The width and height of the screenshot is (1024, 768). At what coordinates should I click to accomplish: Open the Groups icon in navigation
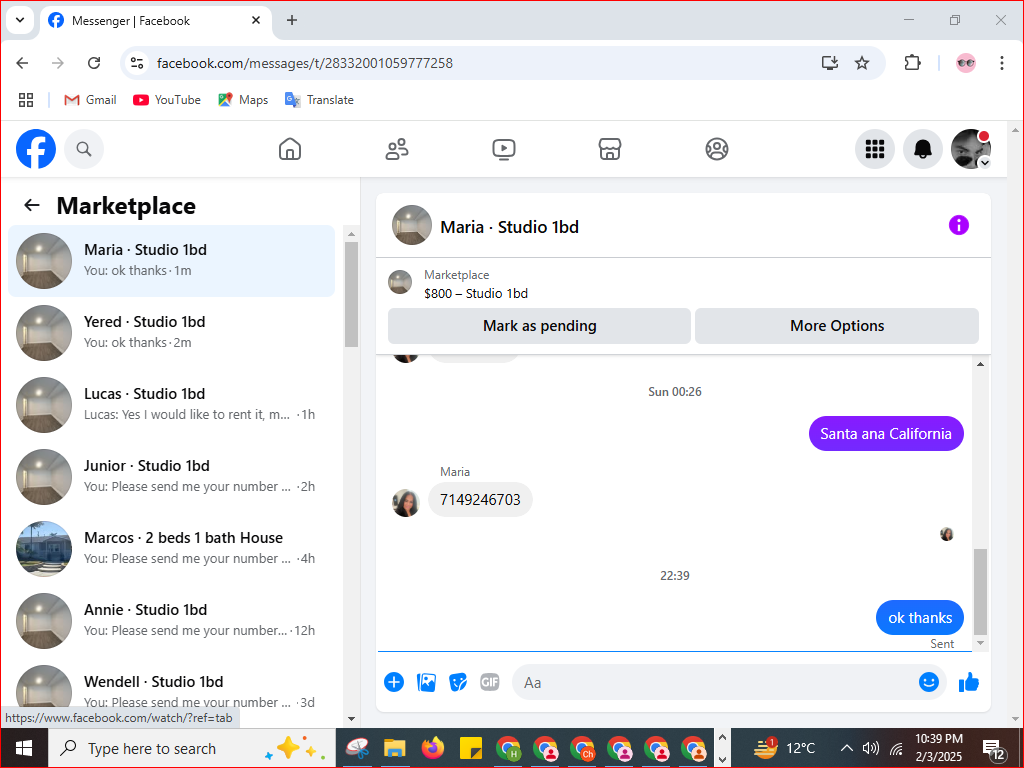717,149
